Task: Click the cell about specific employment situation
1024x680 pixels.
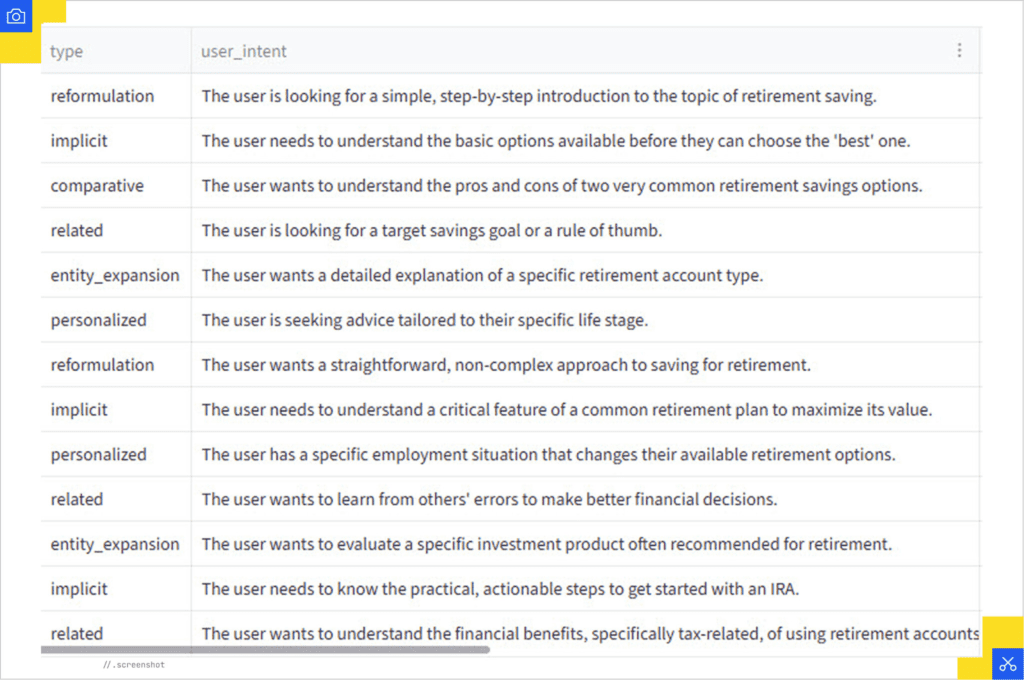Action: click(x=548, y=454)
